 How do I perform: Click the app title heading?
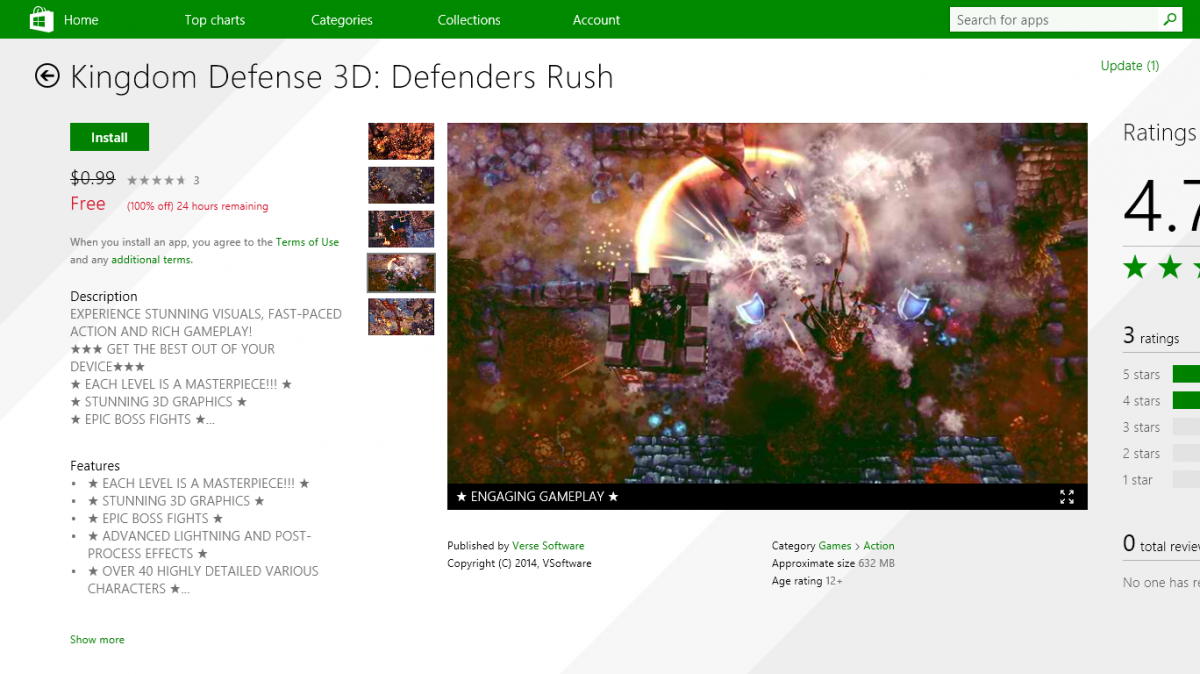342,77
